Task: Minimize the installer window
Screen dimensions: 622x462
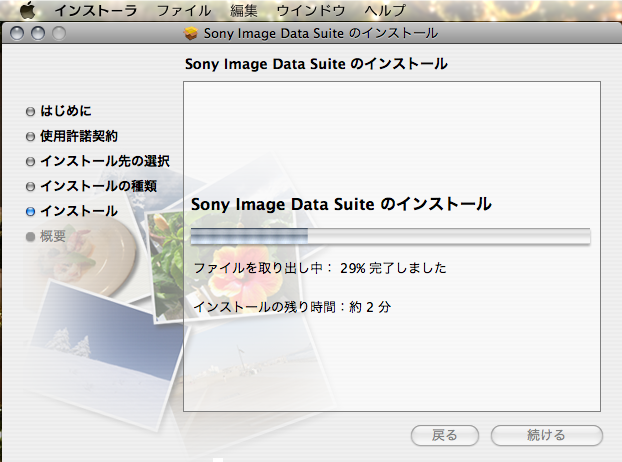Action: [x=38, y=33]
